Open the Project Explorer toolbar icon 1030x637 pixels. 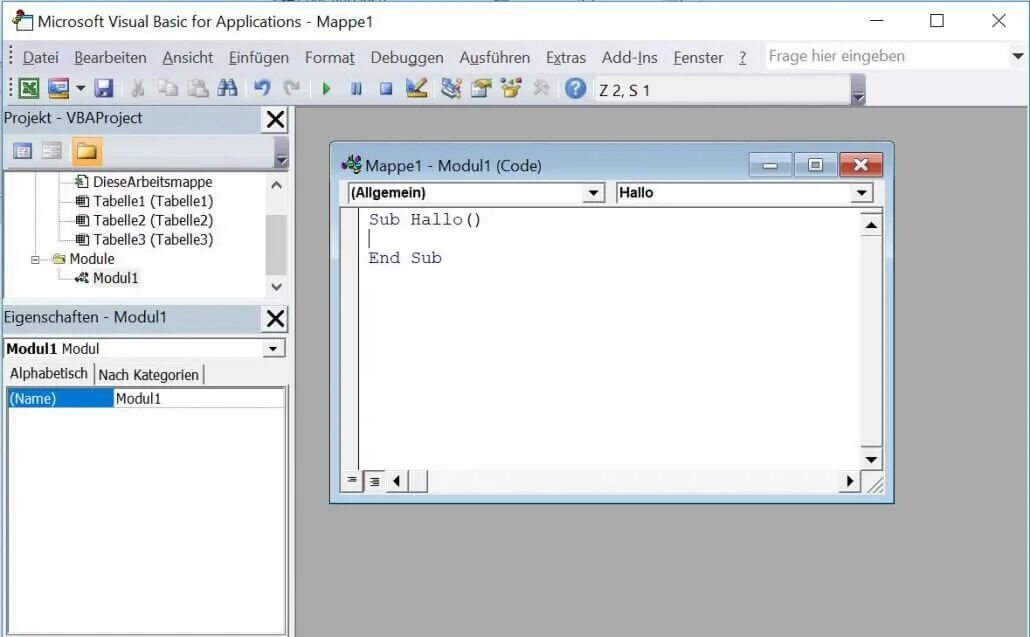(451, 88)
